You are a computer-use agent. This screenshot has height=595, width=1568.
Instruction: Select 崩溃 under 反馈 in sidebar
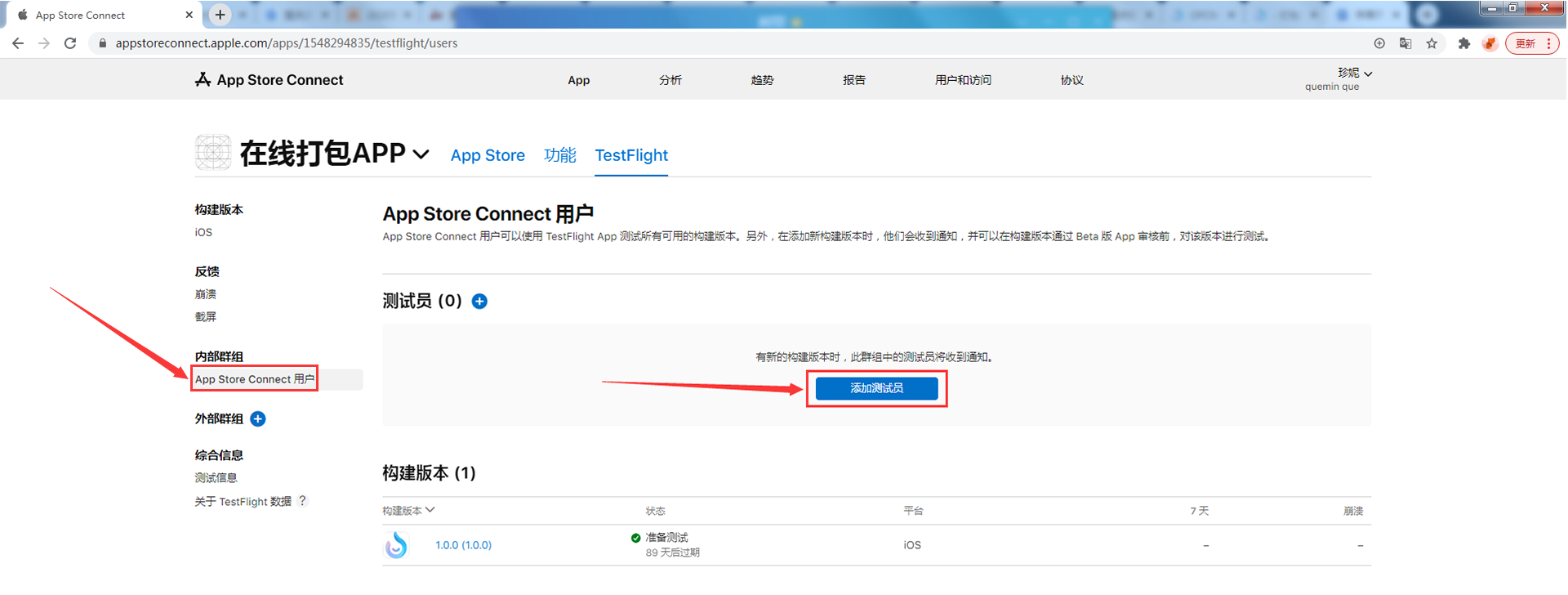205,294
